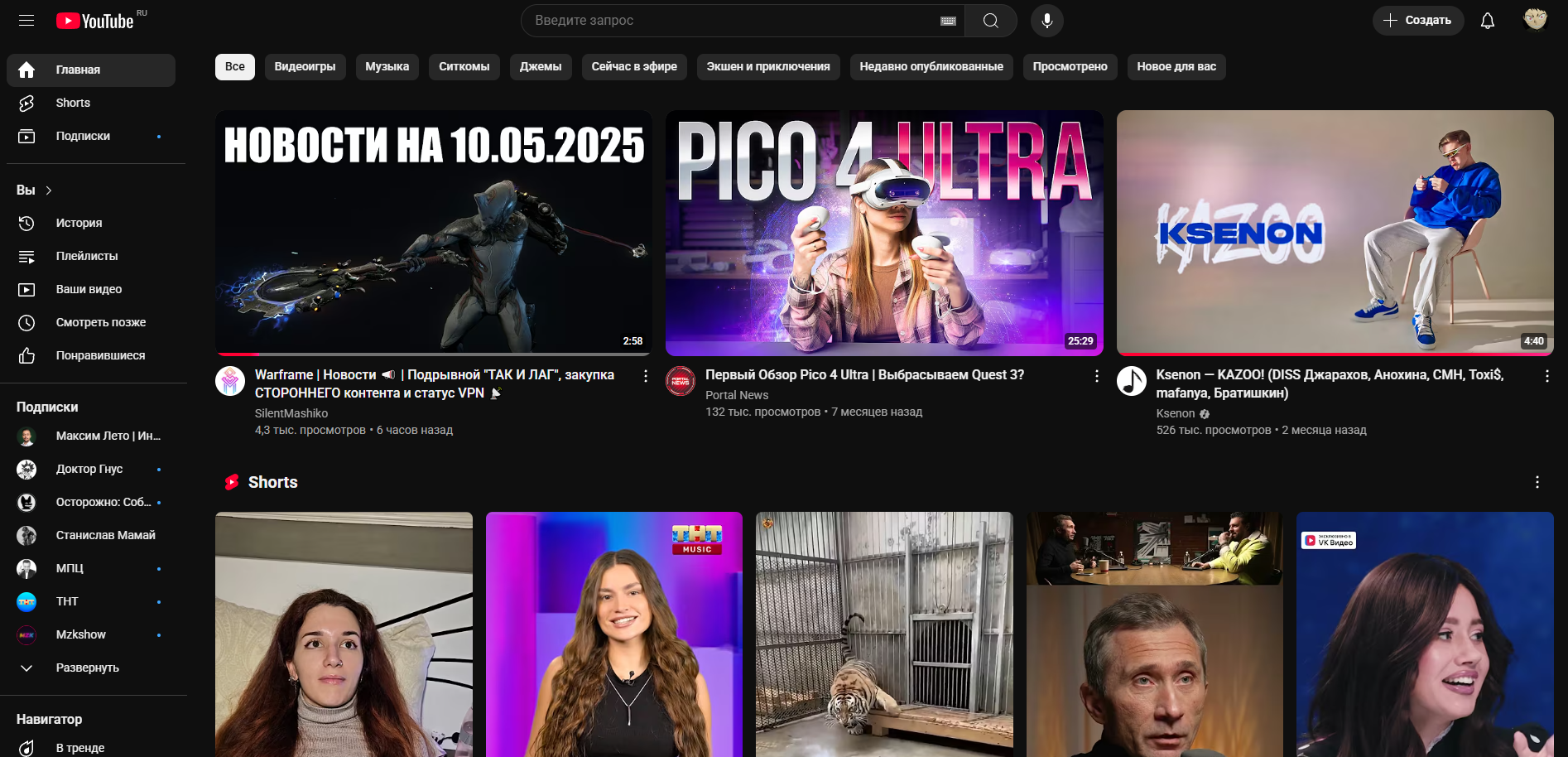The image size is (1568, 757).
Task: Expand the Вы section chevron
Action: pos(49,190)
